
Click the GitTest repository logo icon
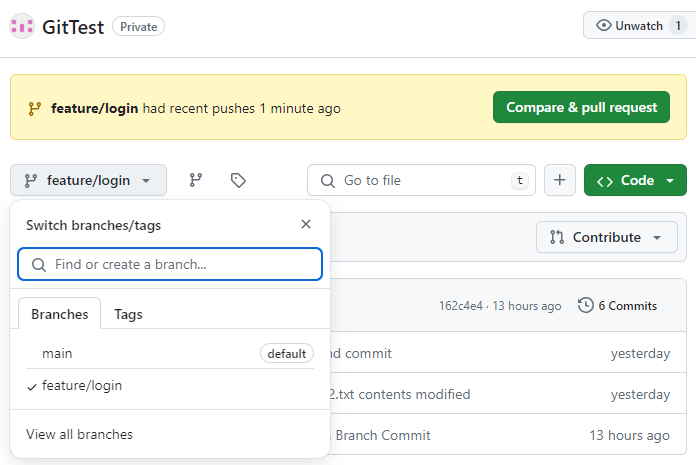pyautogui.click(x=22, y=26)
